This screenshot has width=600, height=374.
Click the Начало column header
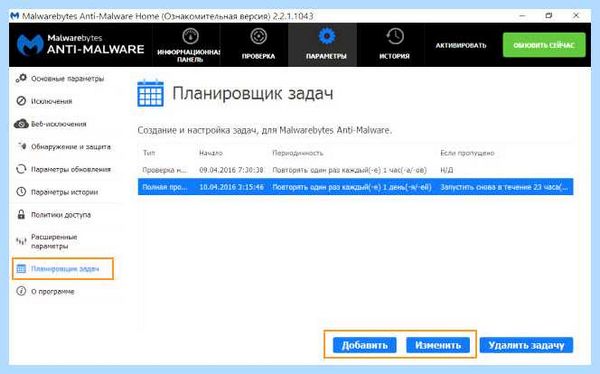[211, 153]
